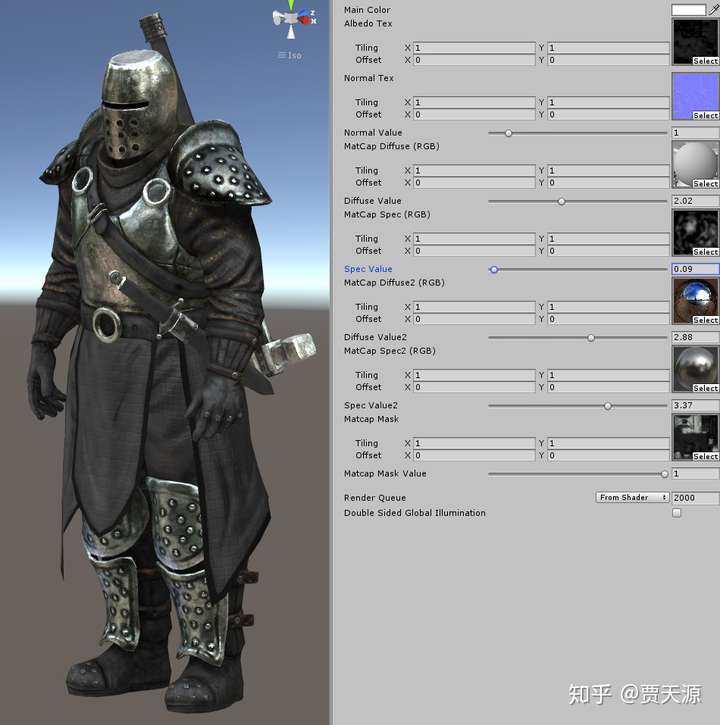Click the Render Queue label
Screen dimensions: 720x725
coord(375,498)
